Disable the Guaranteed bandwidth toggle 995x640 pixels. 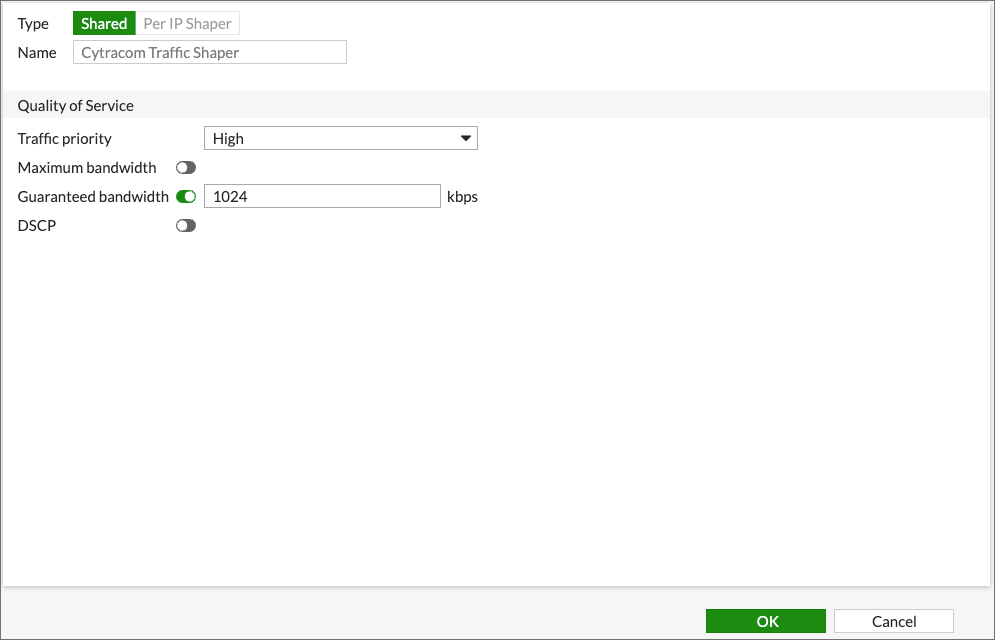point(186,197)
